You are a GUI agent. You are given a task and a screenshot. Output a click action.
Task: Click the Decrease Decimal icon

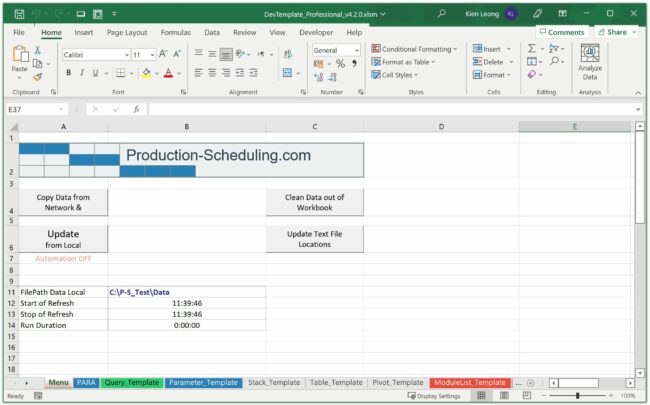click(x=332, y=77)
